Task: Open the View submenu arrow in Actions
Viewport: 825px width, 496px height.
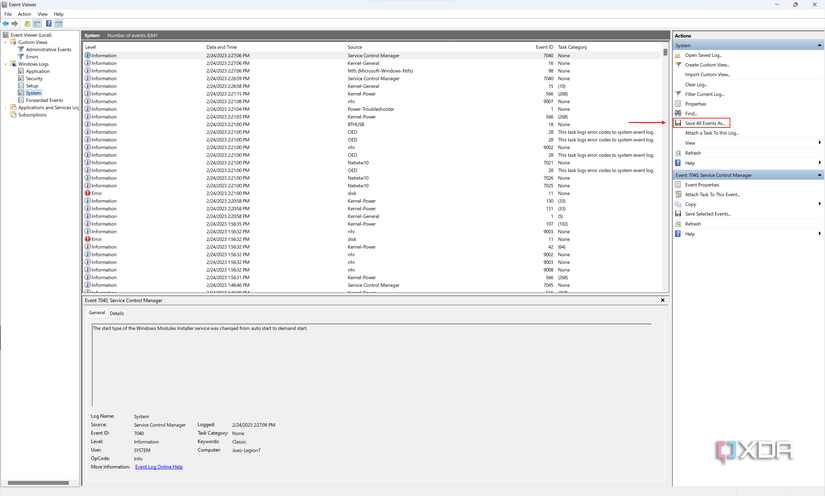Action: [819, 143]
